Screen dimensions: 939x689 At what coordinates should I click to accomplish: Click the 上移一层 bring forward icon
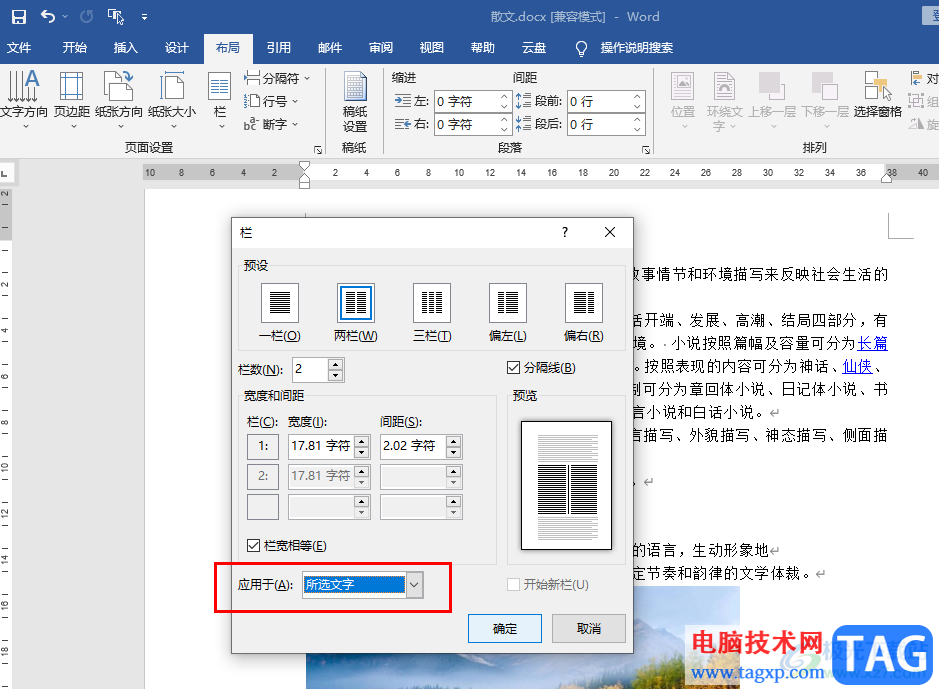click(x=772, y=100)
